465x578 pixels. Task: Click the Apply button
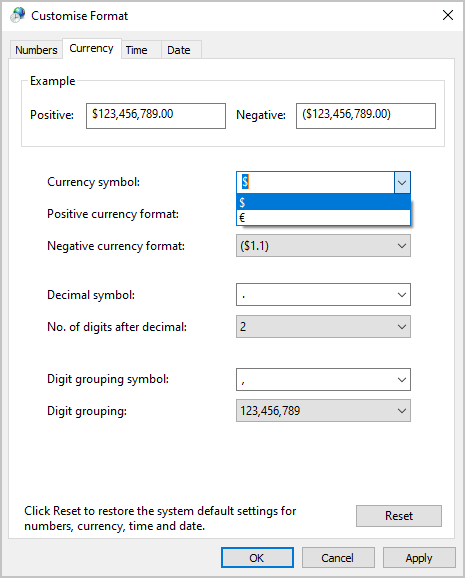(419, 558)
